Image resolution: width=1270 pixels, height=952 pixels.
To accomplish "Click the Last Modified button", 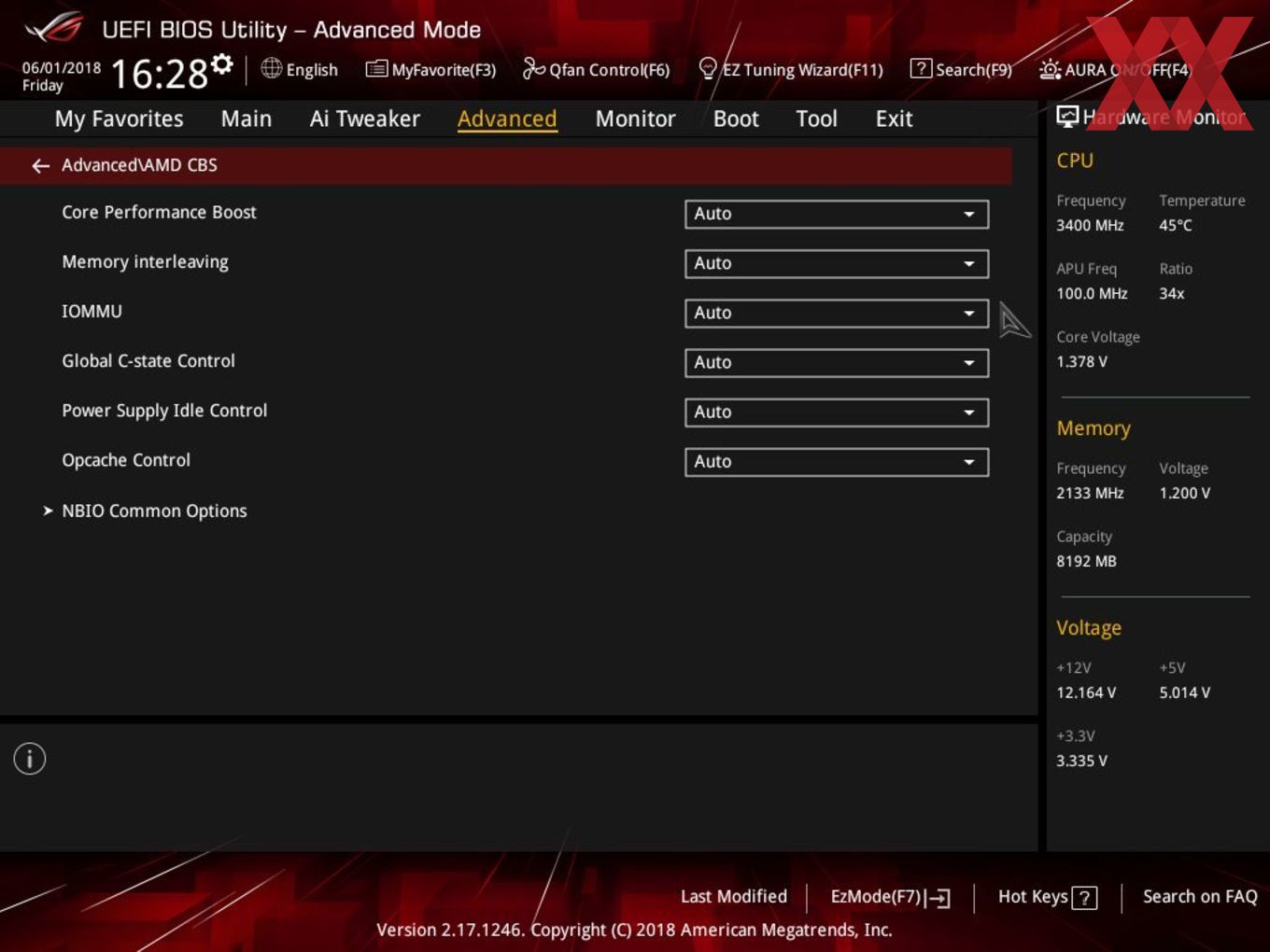I will coord(734,896).
